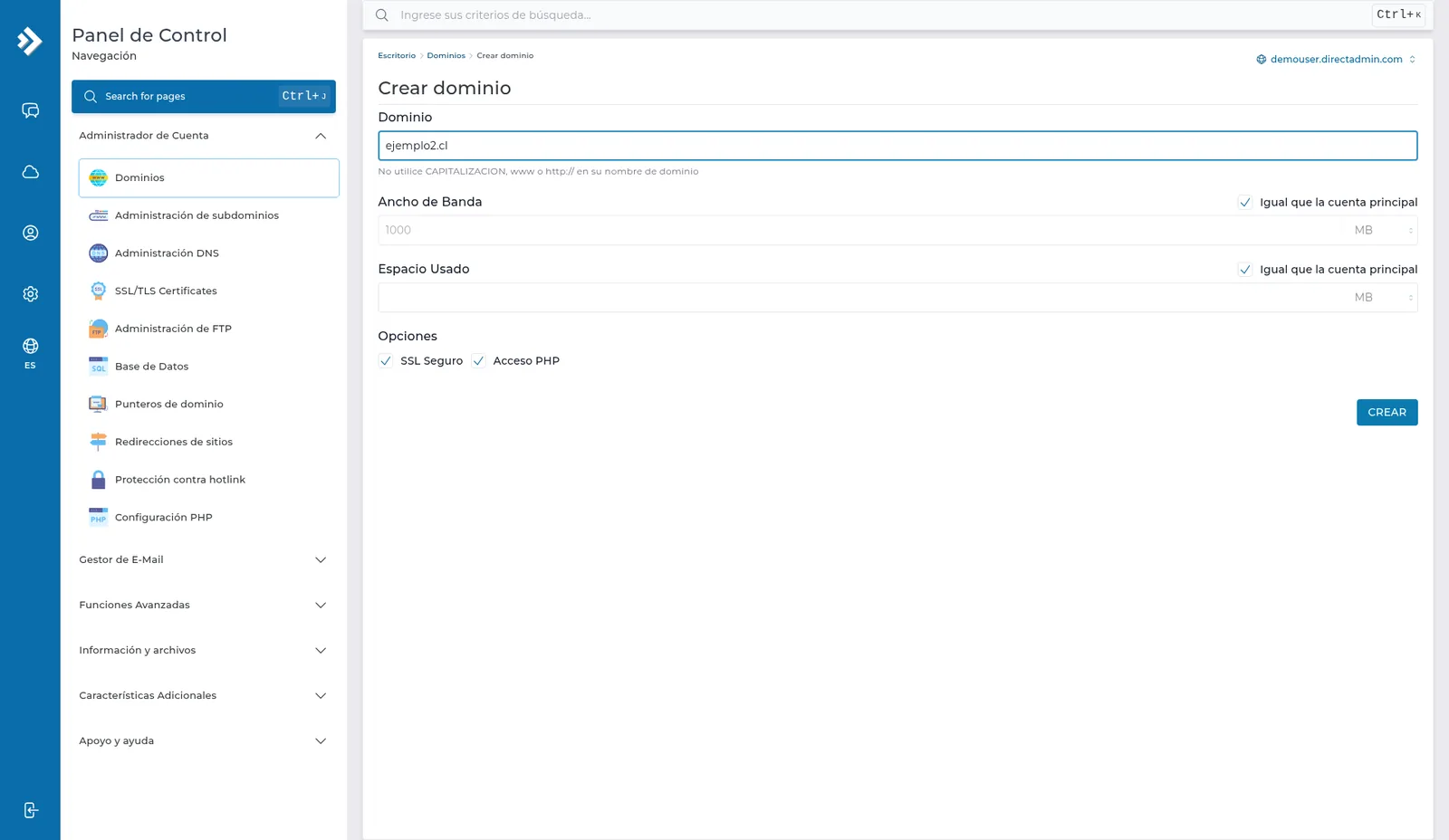The width and height of the screenshot is (1449, 840).
Task: Click the CREAR button
Action: (x=1387, y=413)
